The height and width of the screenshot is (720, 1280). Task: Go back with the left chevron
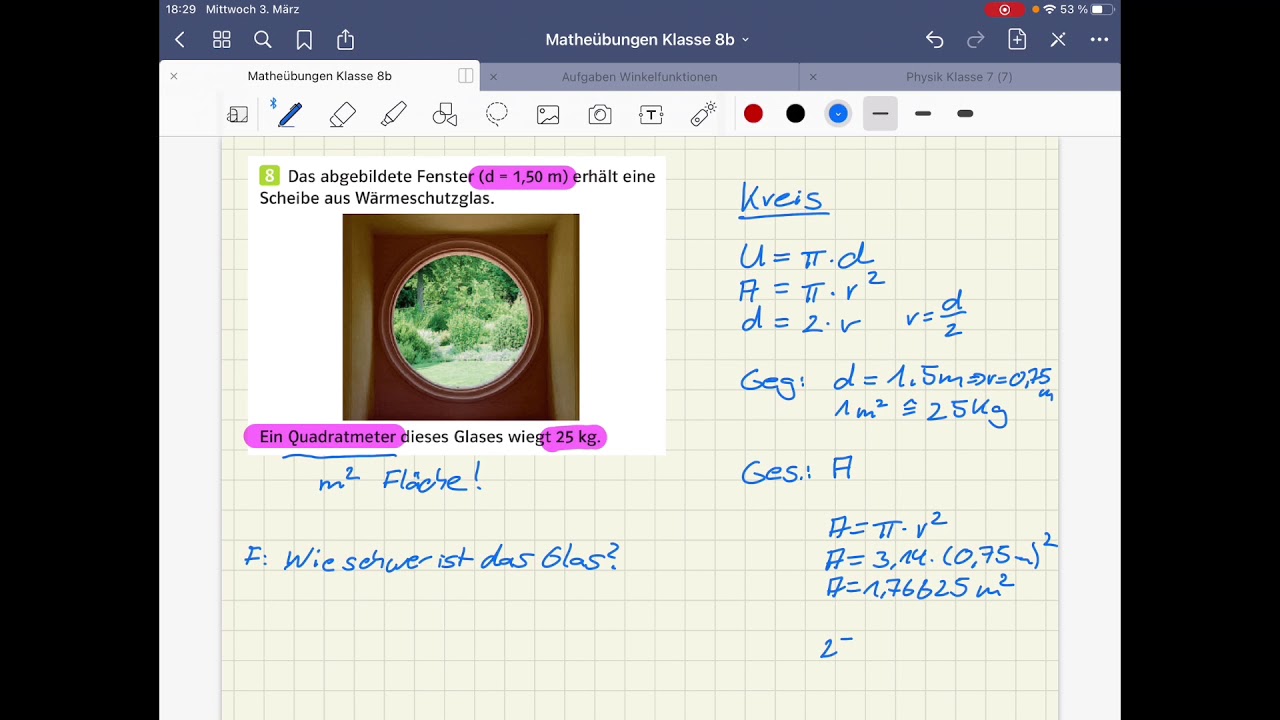tap(180, 40)
